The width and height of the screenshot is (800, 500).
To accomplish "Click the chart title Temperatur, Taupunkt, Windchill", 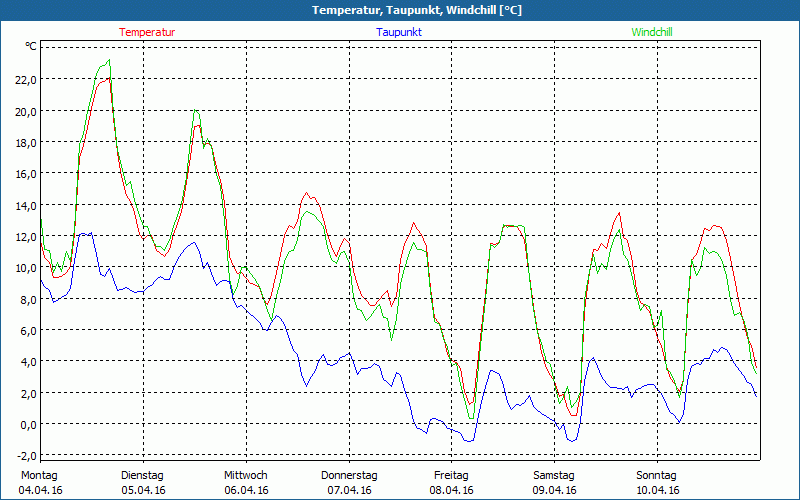I will pyautogui.click(x=417, y=10).
